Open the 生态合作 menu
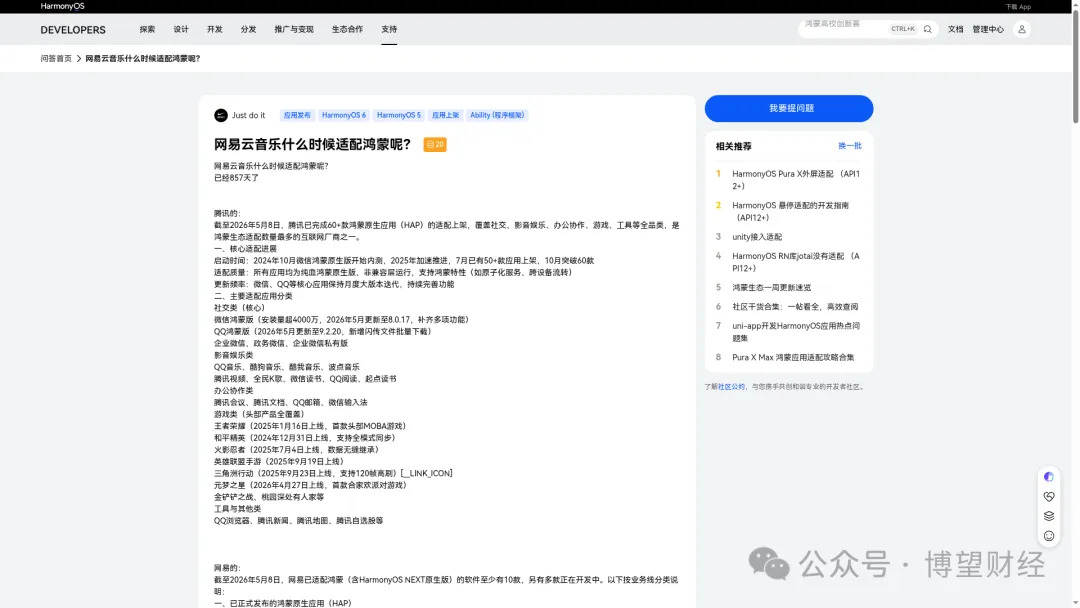Image resolution: width=1080 pixels, height=608 pixels. pos(347,29)
